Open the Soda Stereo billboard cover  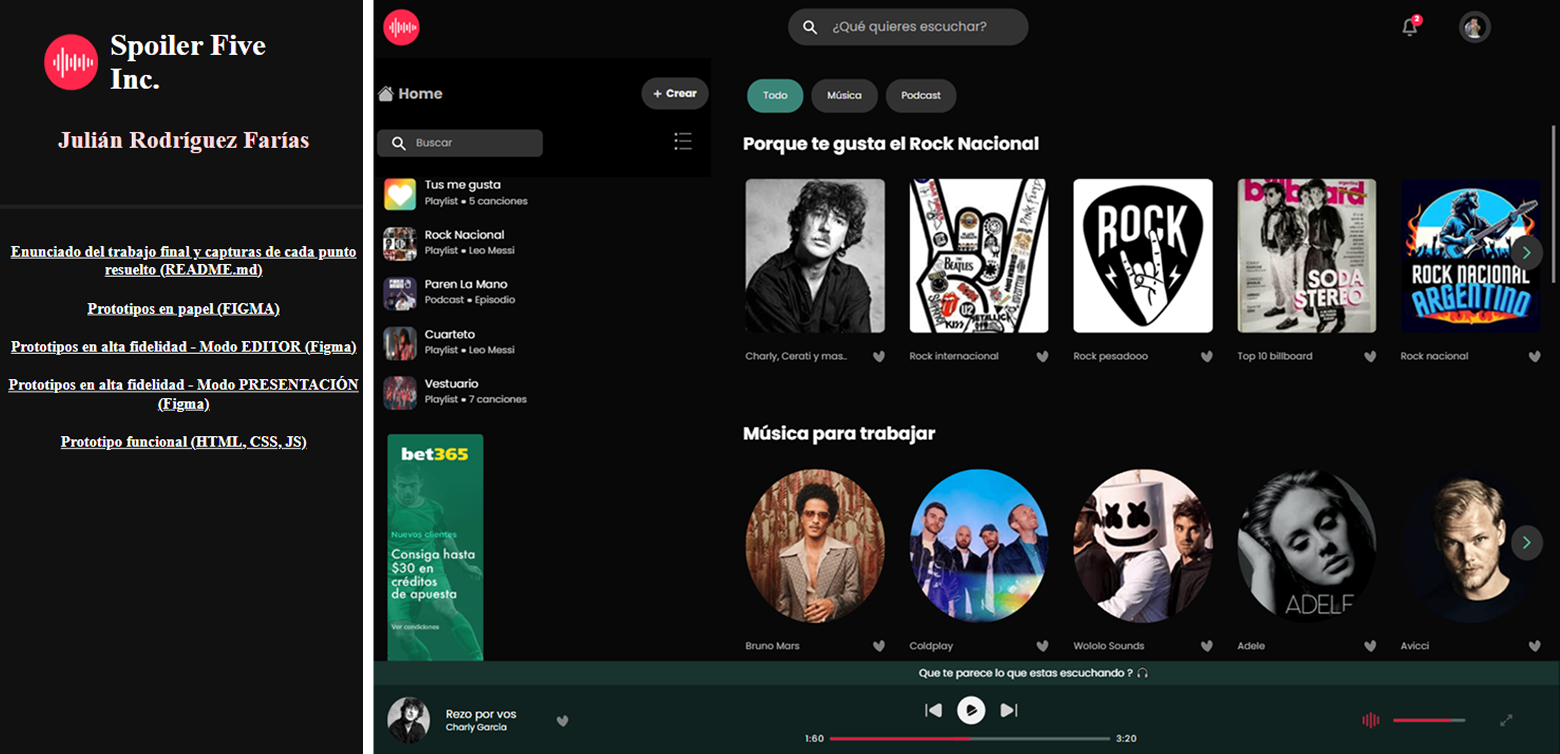pos(1307,256)
